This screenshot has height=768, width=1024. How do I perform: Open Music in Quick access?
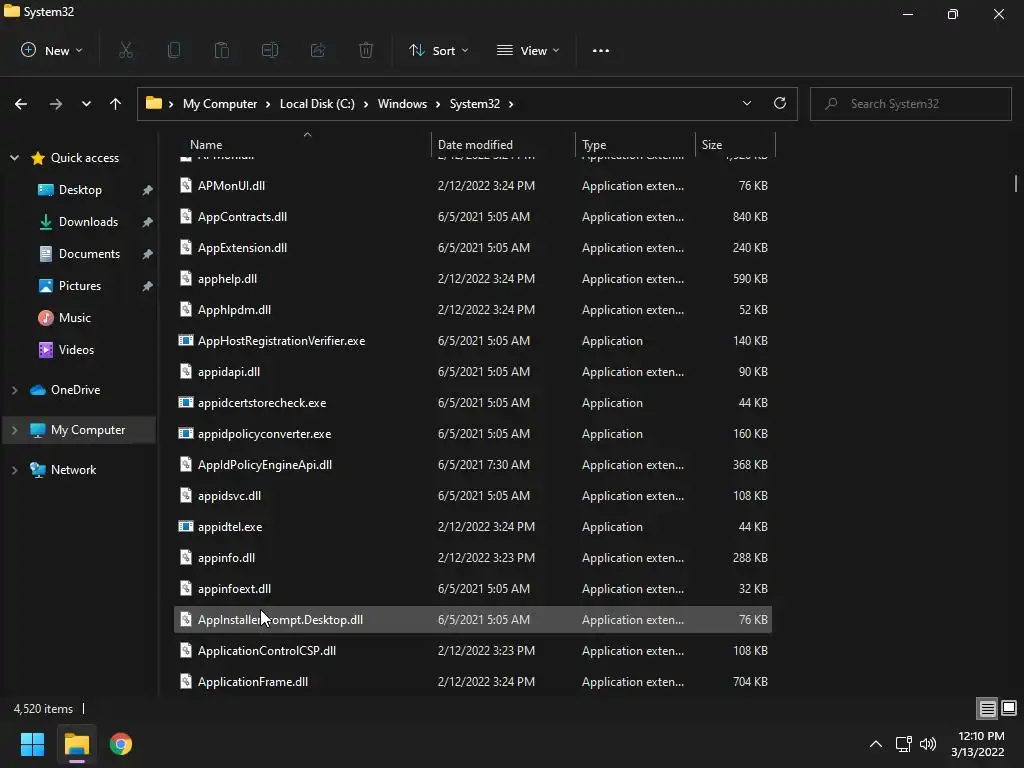tap(74, 317)
